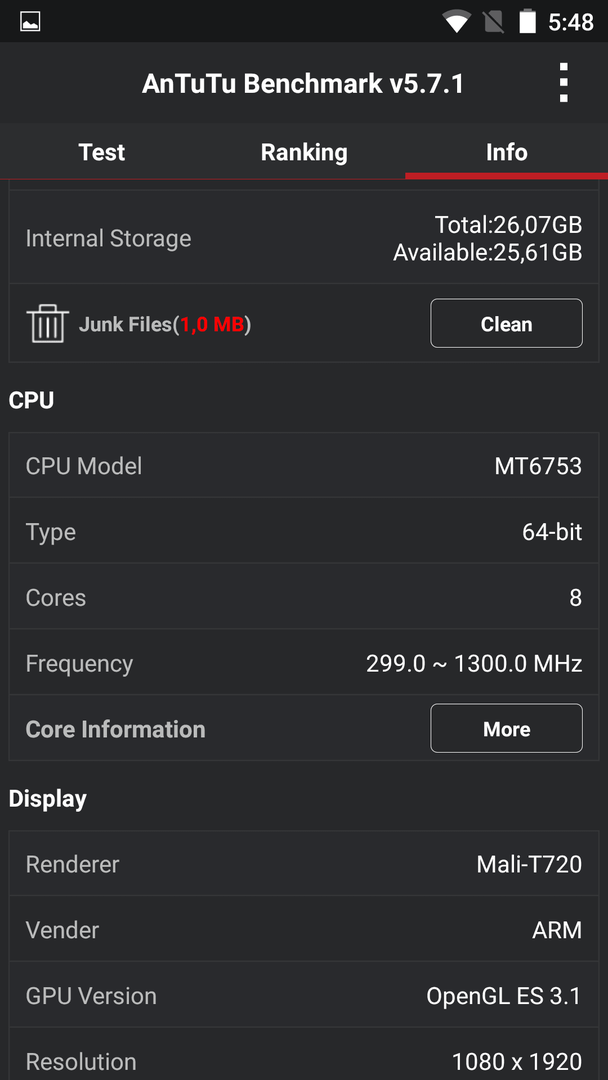Viewport: 608px width, 1080px height.
Task: Open the three-dot overflow menu
Action: point(563,83)
